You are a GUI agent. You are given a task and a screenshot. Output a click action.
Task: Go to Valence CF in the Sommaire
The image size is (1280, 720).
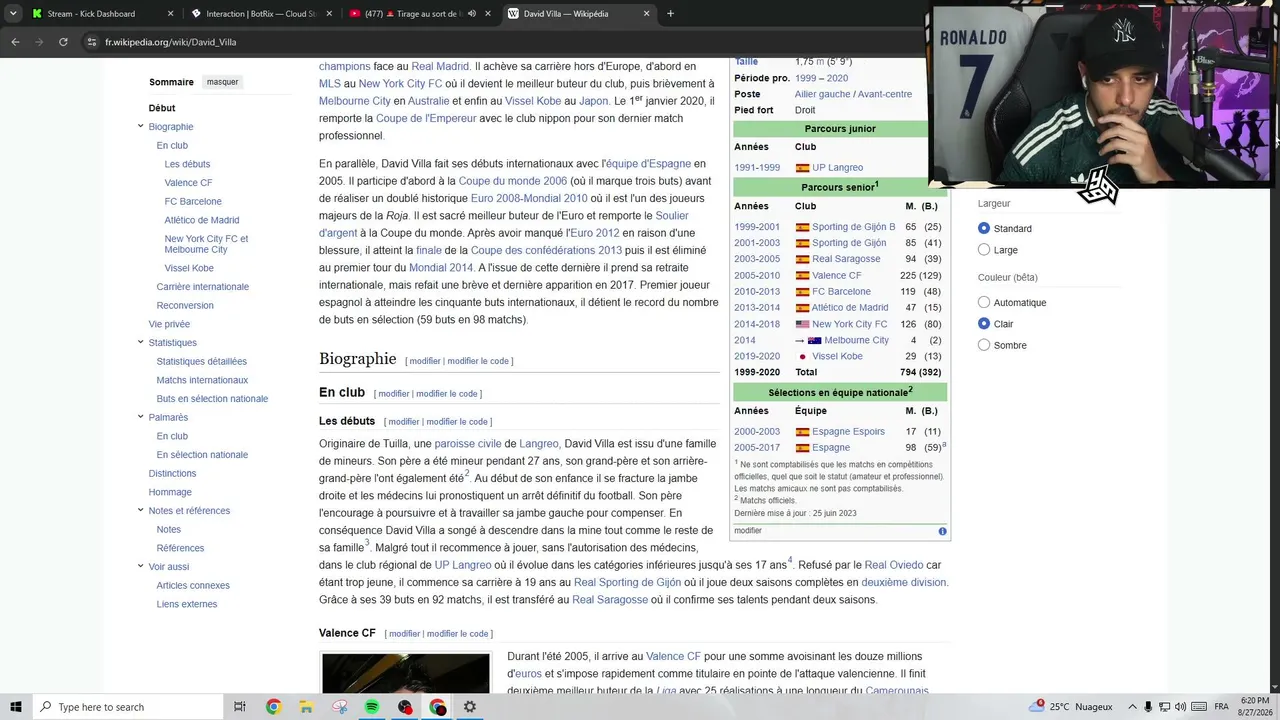point(188,183)
